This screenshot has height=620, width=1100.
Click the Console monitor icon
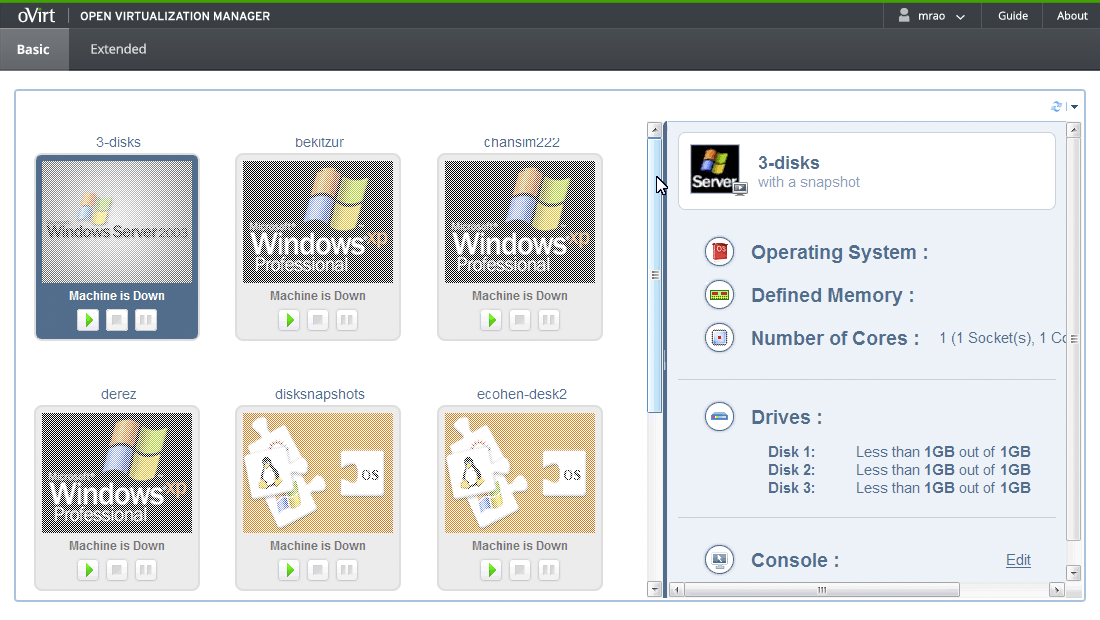[x=719, y=560]
